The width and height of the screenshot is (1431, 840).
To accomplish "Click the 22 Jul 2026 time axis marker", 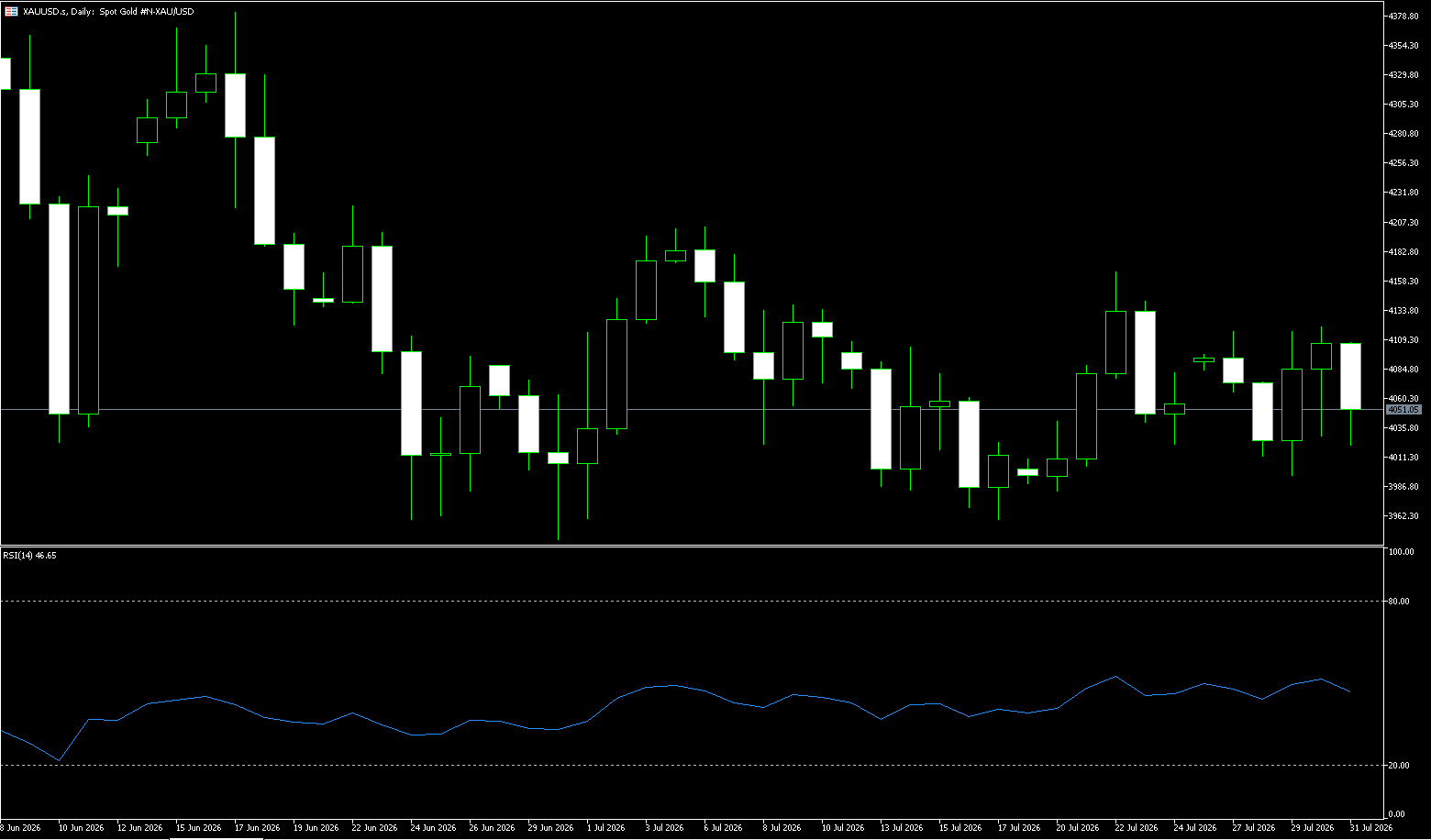I will click(x=1136, y=827).
